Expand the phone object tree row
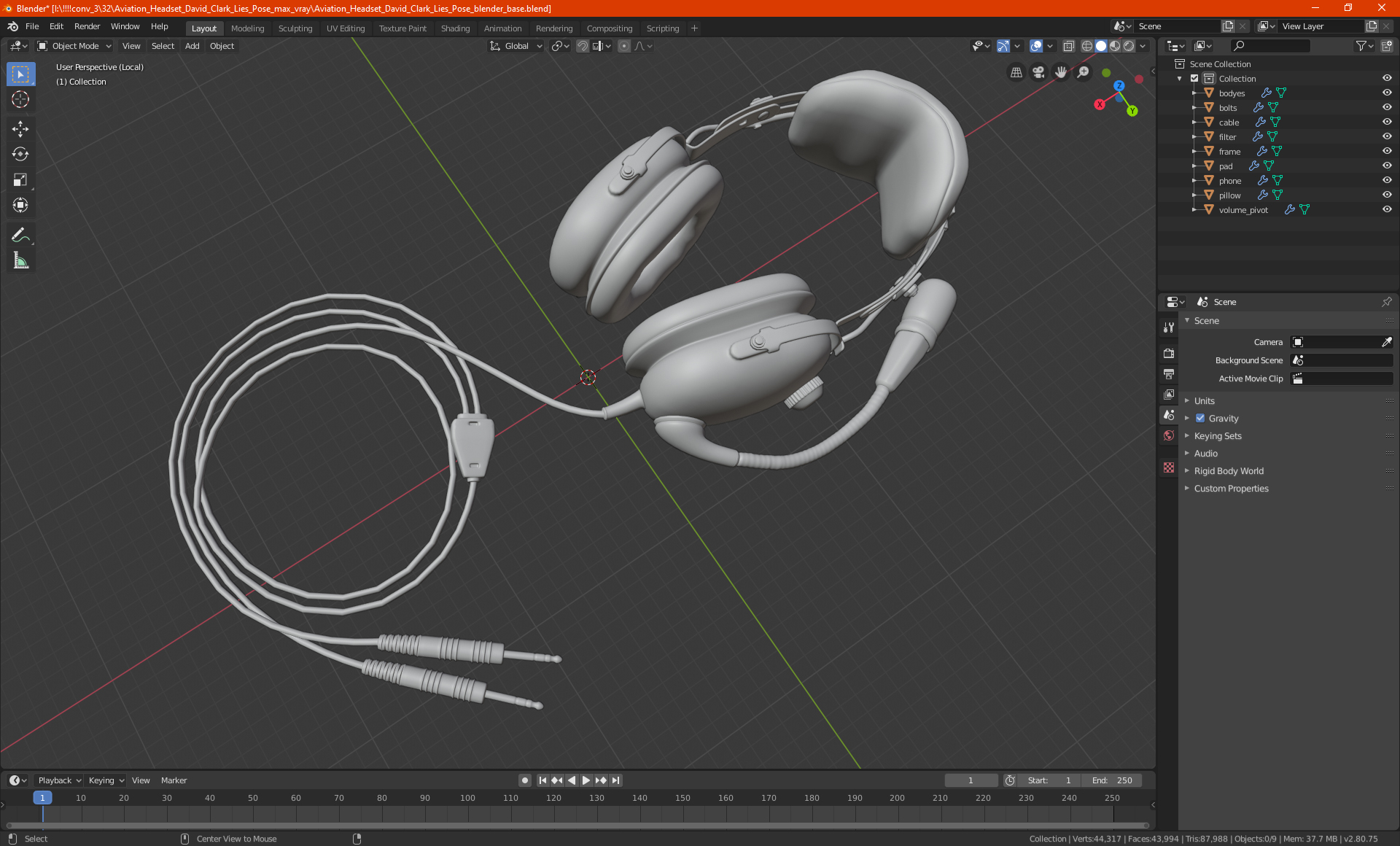 [x=1194, y=180]
